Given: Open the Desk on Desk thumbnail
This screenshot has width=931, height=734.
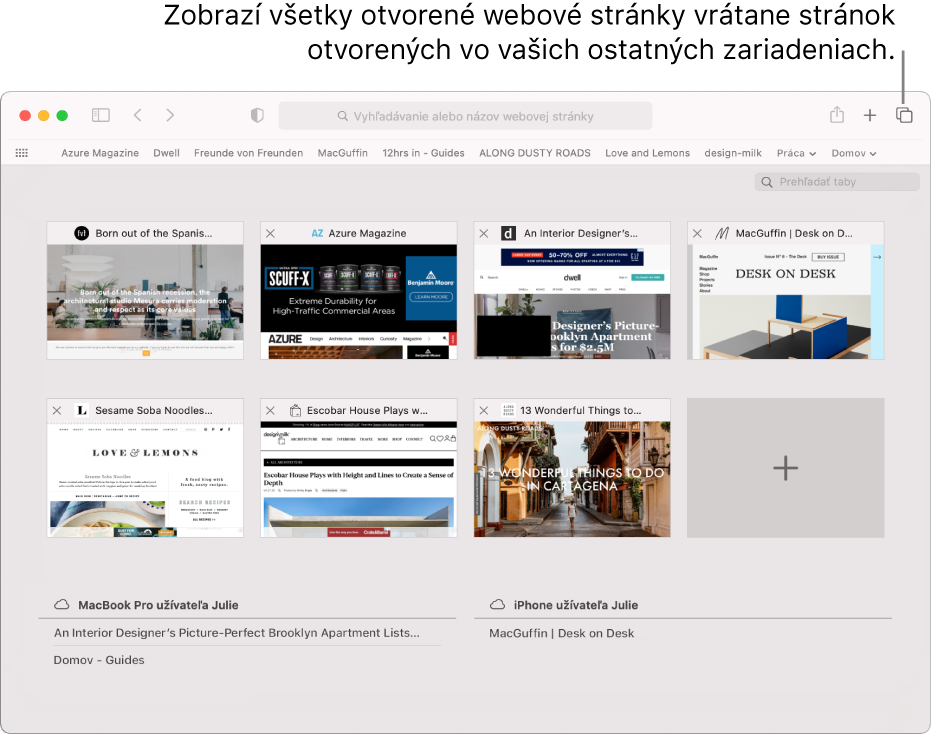Looking at the screenshot, I should (786, 302).
